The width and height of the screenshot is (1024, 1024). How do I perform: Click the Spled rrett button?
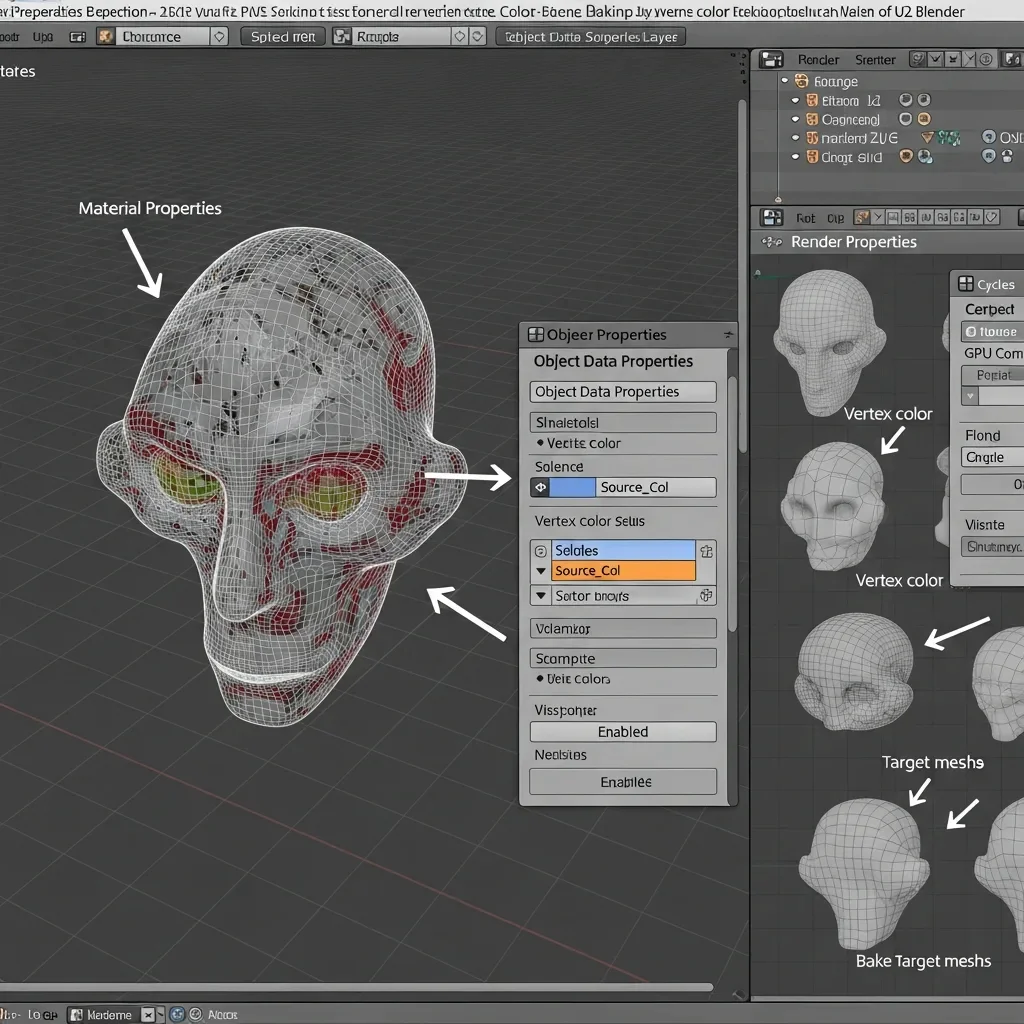[283, 36]
